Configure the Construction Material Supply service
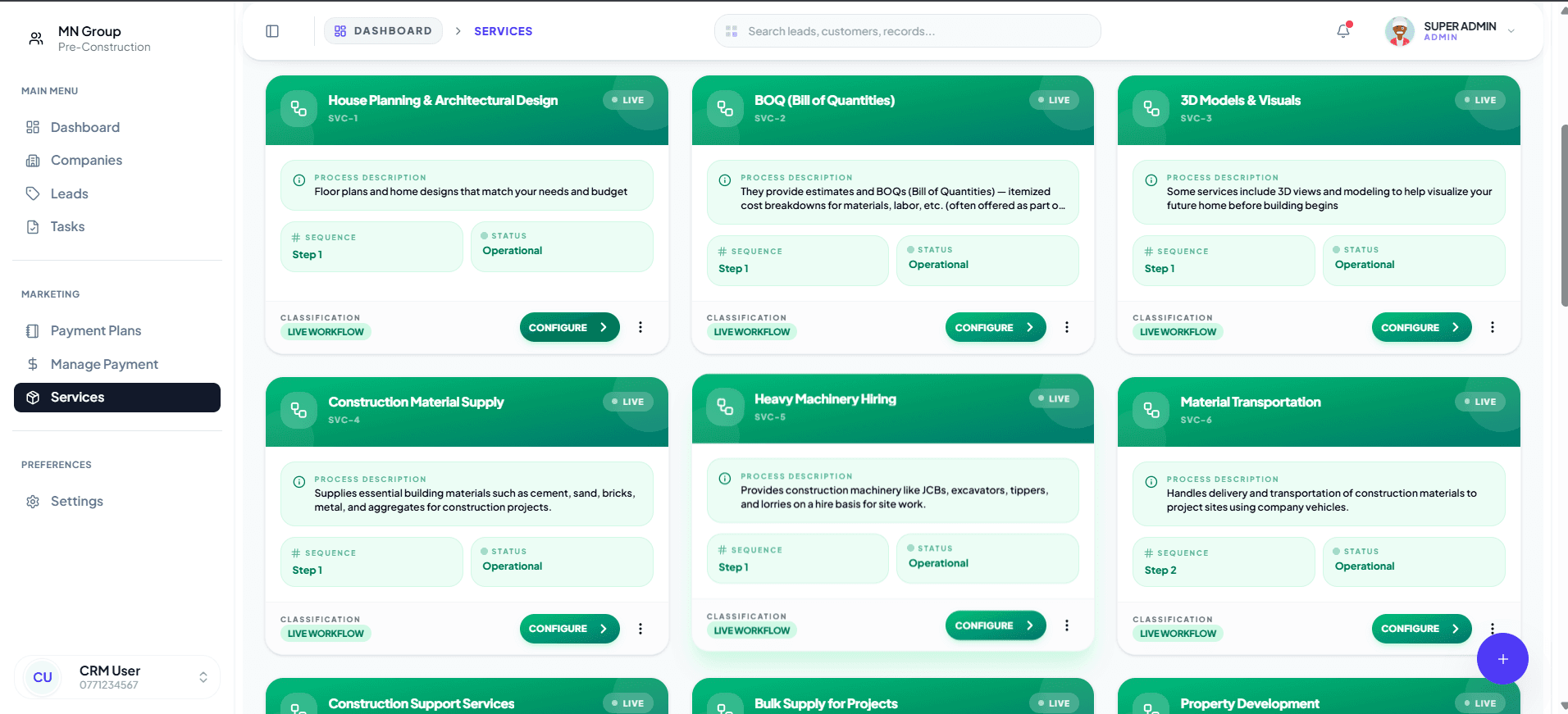This screenshot has width=1568, height=714. point(569,629)
